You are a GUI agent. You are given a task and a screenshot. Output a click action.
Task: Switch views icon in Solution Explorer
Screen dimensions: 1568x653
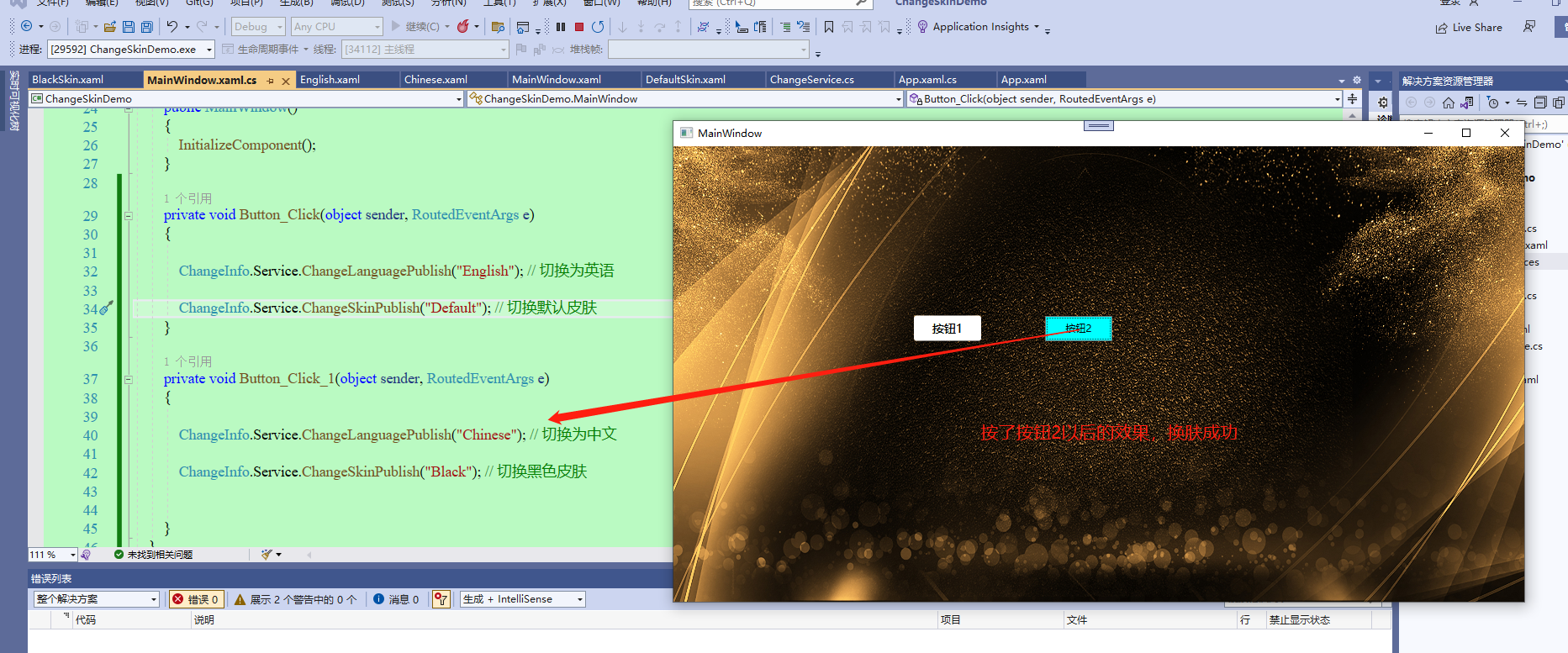[1467, 103]
